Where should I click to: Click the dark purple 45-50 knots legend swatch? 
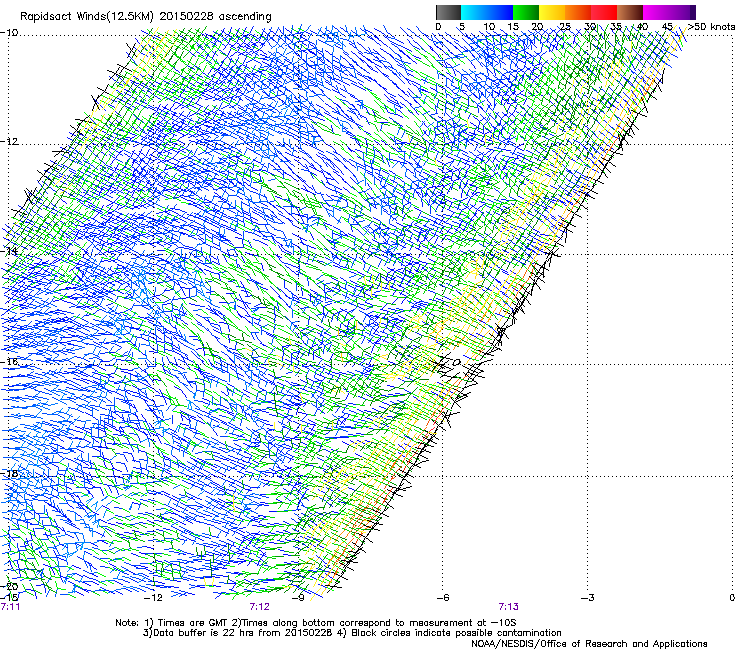[682, 12]
